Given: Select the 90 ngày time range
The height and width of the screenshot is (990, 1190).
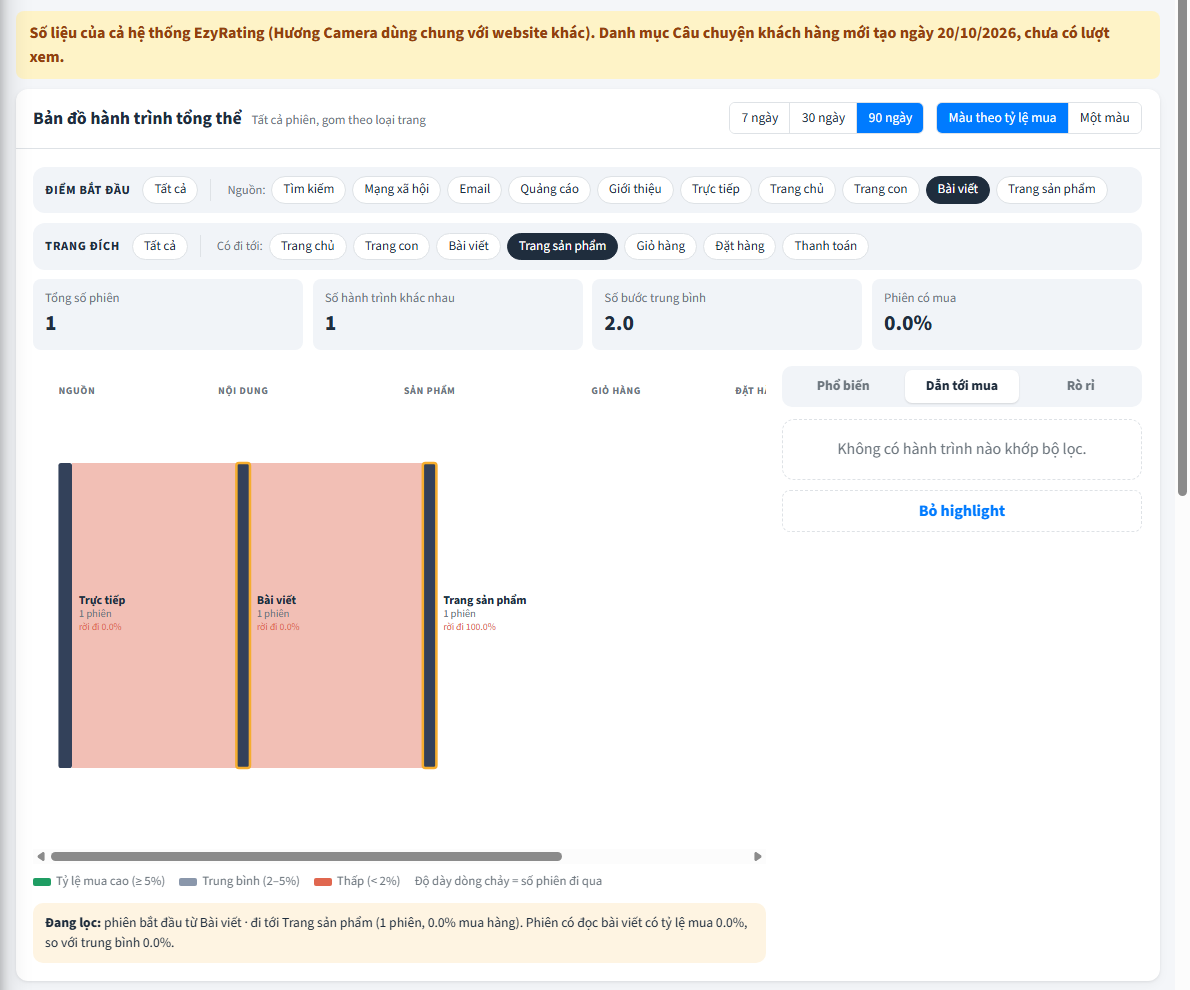Looking at the screenshot, I should (890, 118).
